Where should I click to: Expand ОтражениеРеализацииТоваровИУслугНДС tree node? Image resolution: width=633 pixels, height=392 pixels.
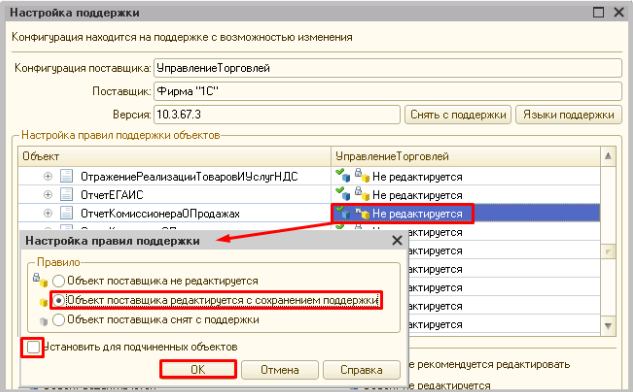tap(48, 176)
